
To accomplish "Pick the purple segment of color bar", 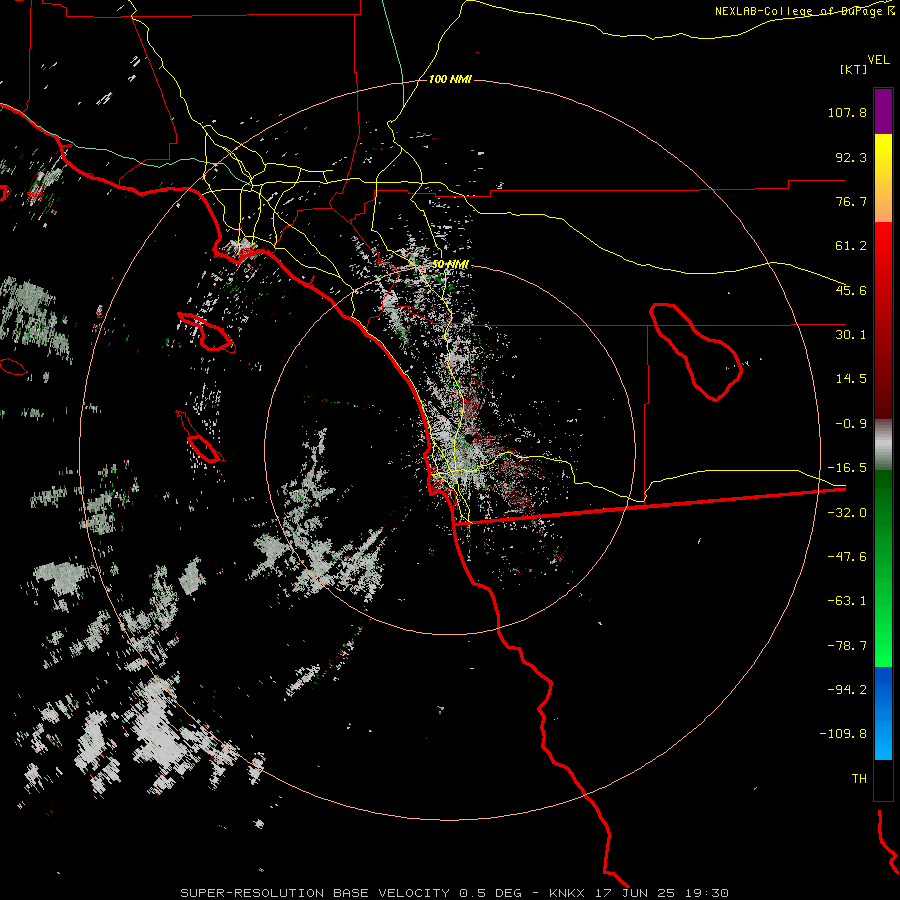I will pyautogui.click(x=883, y=111).
